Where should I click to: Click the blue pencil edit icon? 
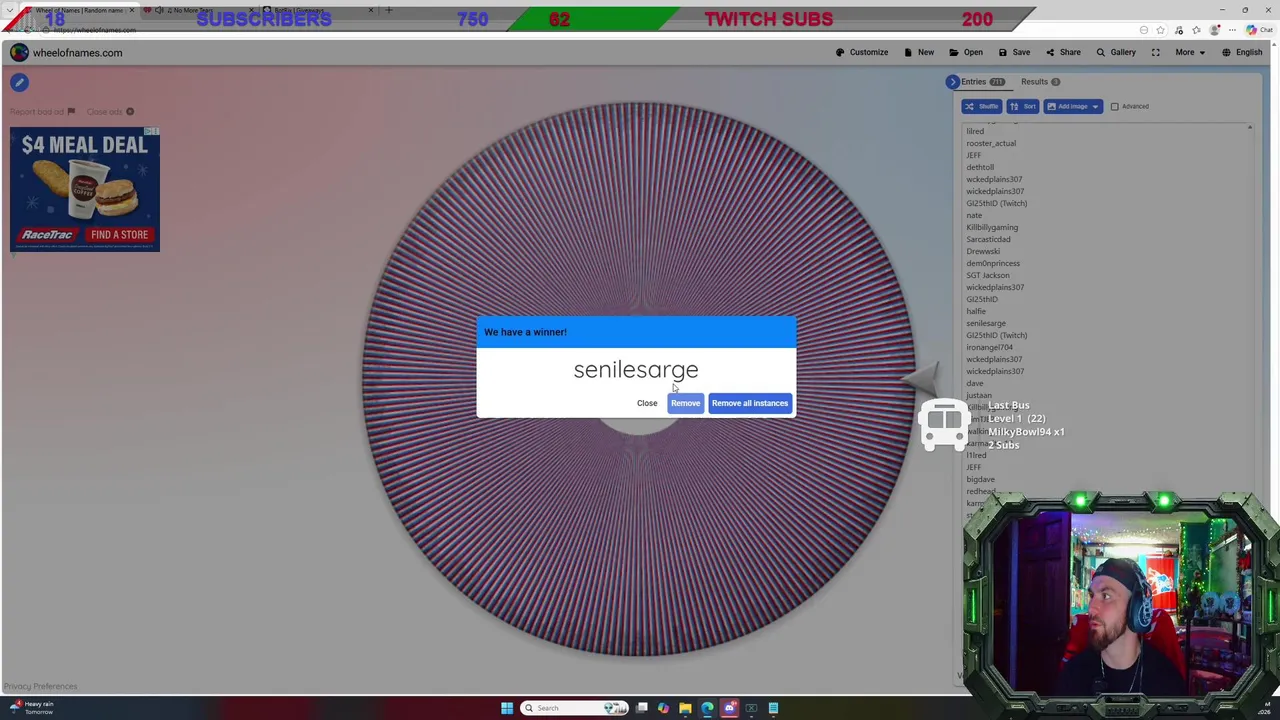[19, 83]
